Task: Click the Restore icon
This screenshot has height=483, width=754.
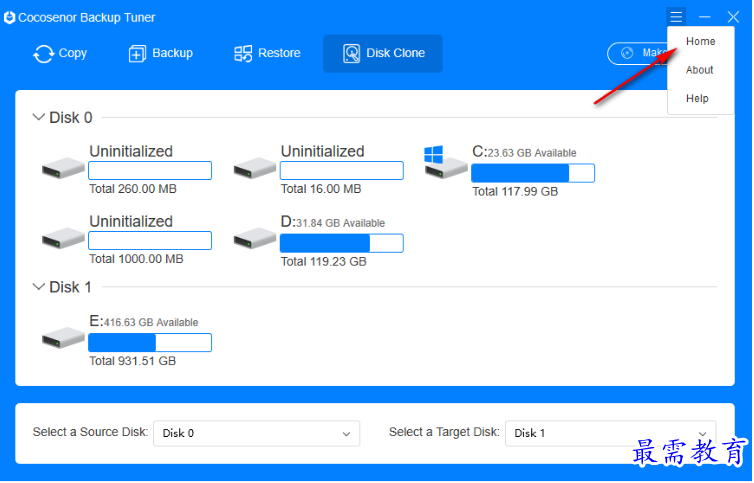Action: coord(243,54)
